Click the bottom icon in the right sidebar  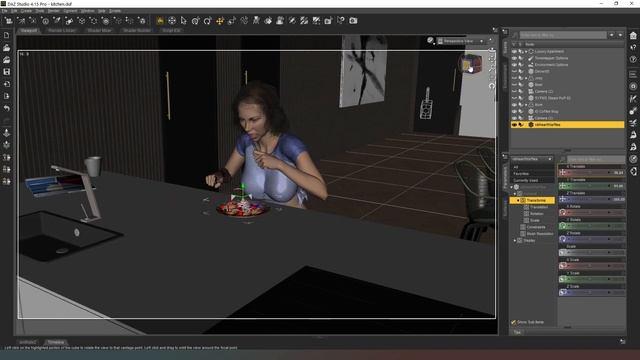633,171
